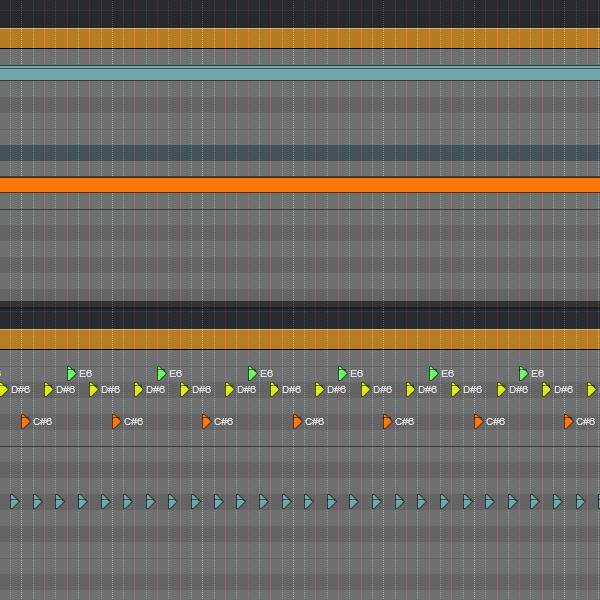Select the fifth E6 note from left

point(433,373)
